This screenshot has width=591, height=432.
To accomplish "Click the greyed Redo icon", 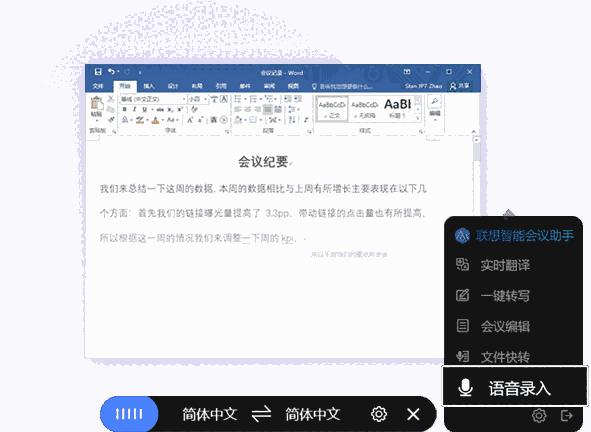I will 127,72.
